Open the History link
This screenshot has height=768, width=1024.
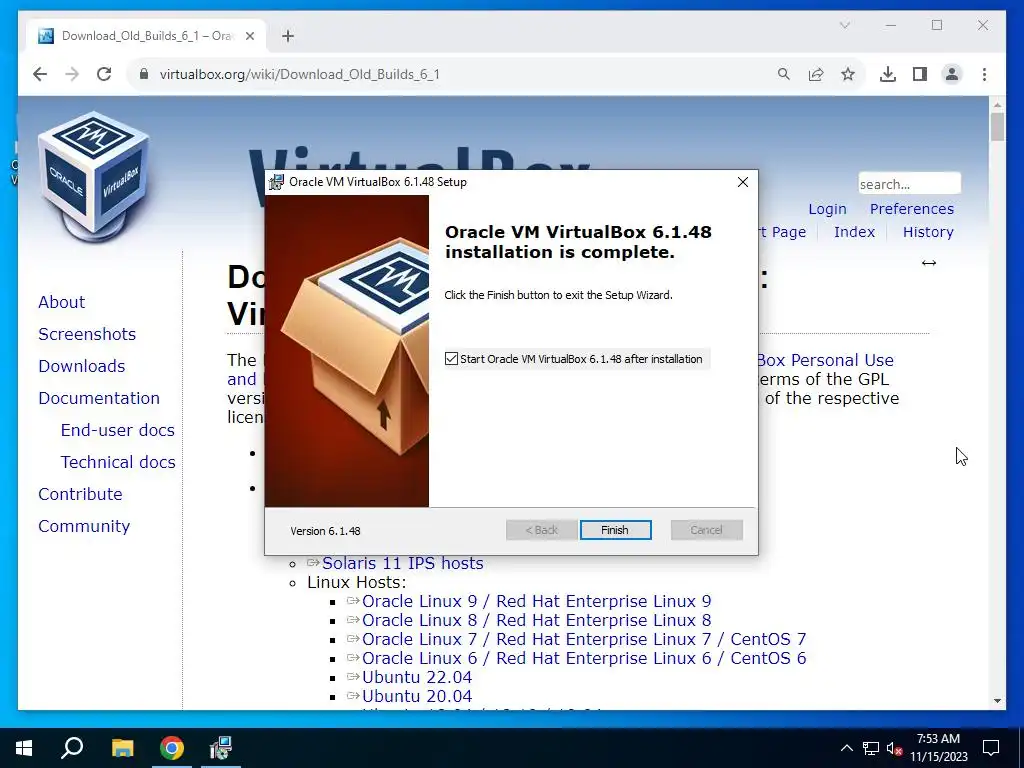coord(928,232)
